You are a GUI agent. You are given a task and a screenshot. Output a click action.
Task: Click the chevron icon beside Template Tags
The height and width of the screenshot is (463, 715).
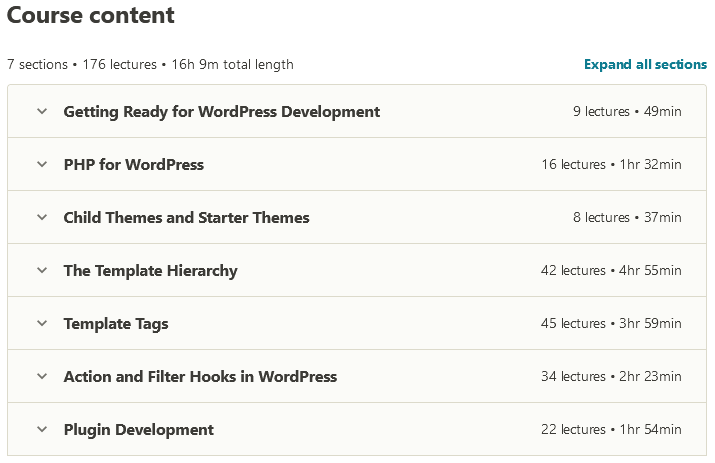point(42,324)
